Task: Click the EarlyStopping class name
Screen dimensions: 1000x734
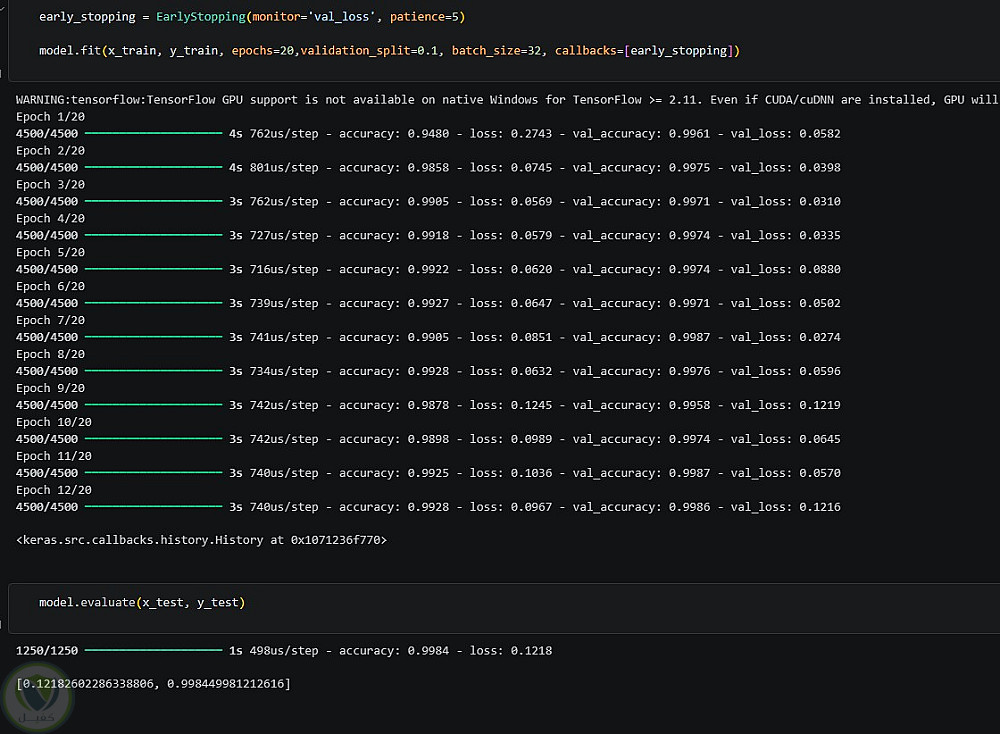Action: [201, 17]
